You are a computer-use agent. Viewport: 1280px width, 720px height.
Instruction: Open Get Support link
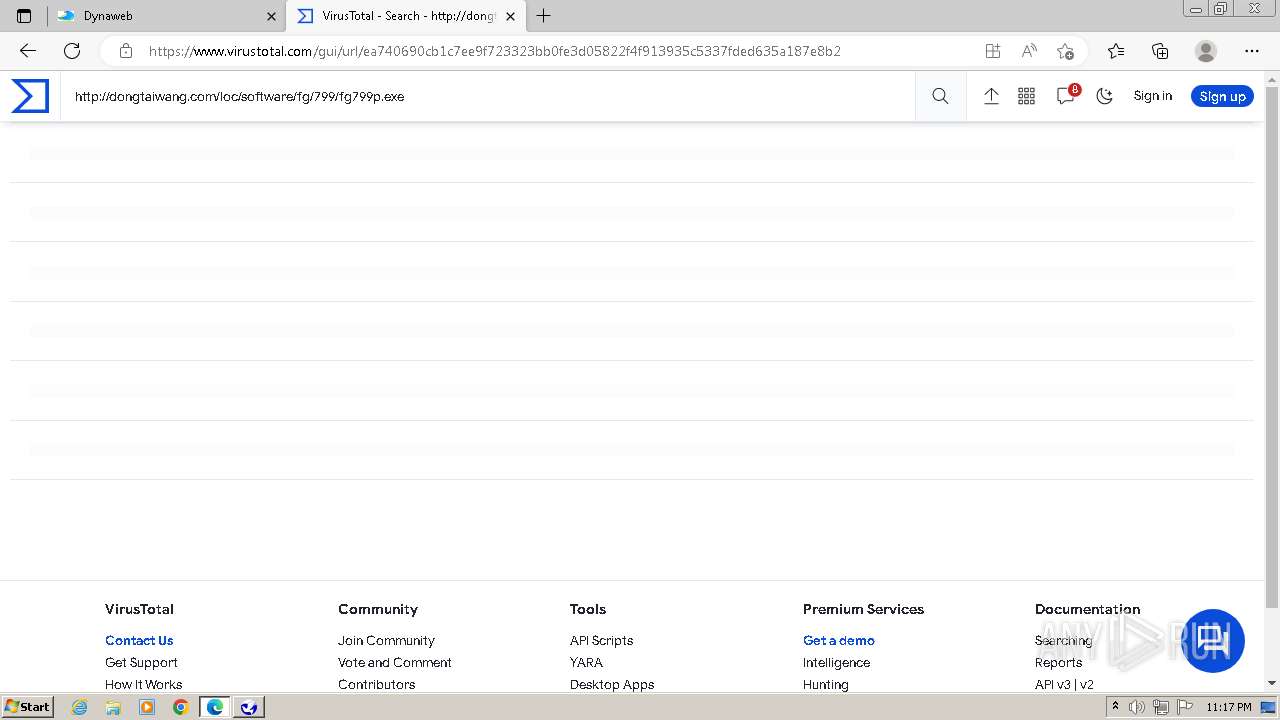[x=141, y=662]
